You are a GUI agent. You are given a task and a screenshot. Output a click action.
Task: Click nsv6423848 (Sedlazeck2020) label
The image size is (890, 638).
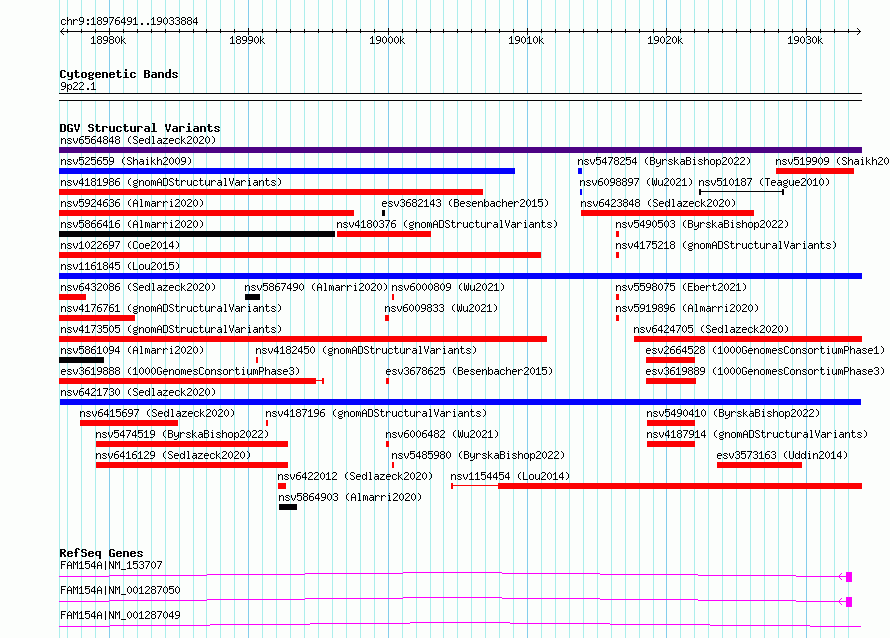coord(658,203)
